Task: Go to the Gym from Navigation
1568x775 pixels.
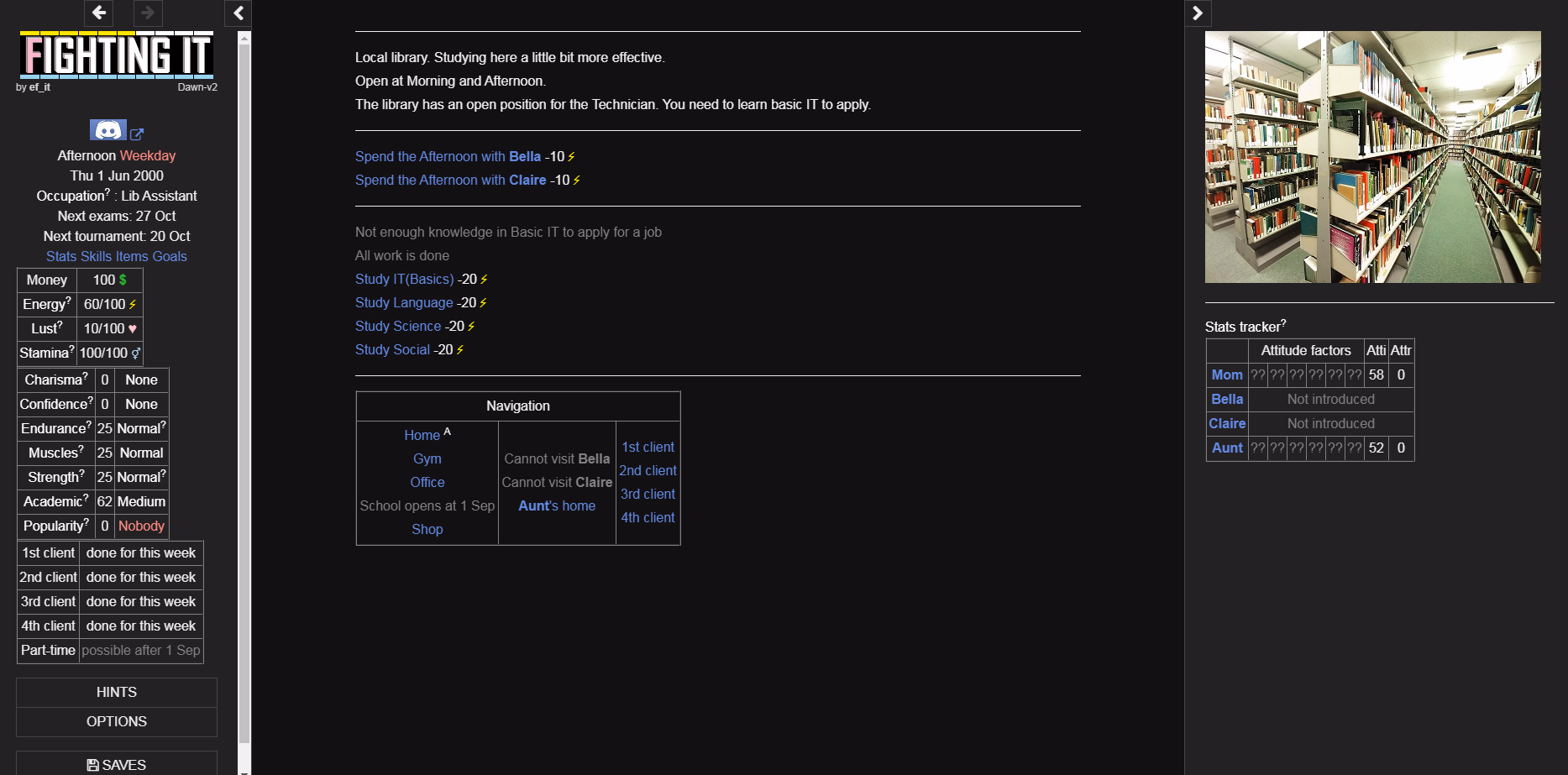Action: [x=427, y=458]
